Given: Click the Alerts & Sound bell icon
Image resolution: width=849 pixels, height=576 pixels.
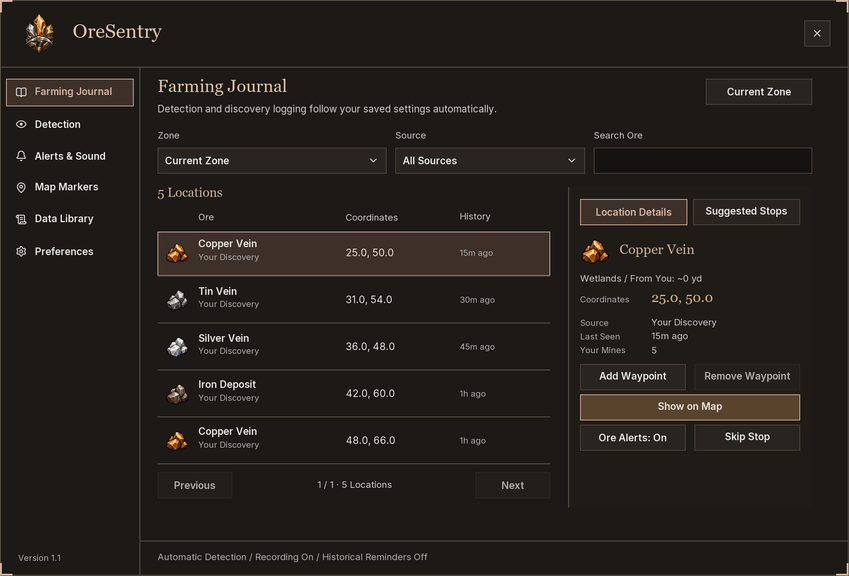Looking at the screenshot, I should [x=21, y=156].
